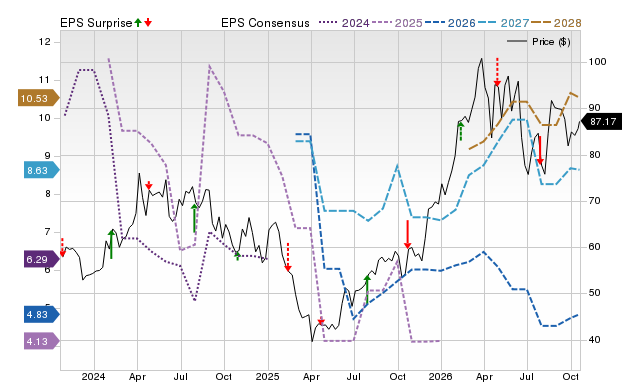
Task: Click the Jul label between 2024 and 2025
Action: (x=180, y=376)
